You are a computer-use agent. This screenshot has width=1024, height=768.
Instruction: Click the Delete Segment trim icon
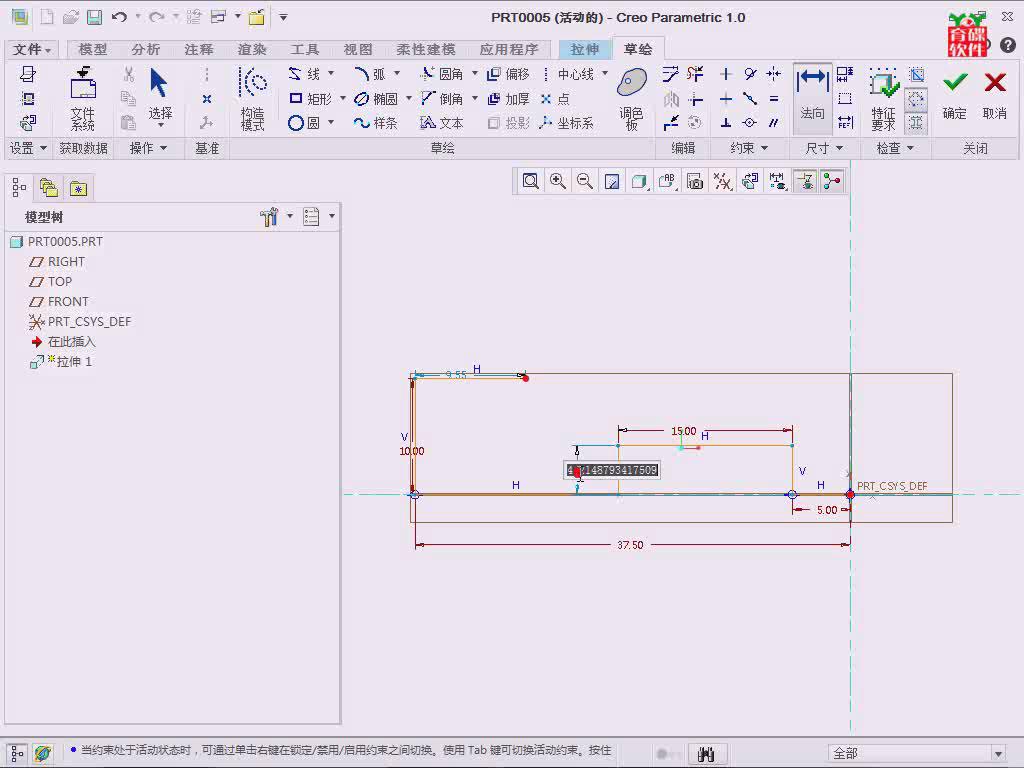pyautogui.click(x=696, y=74)
